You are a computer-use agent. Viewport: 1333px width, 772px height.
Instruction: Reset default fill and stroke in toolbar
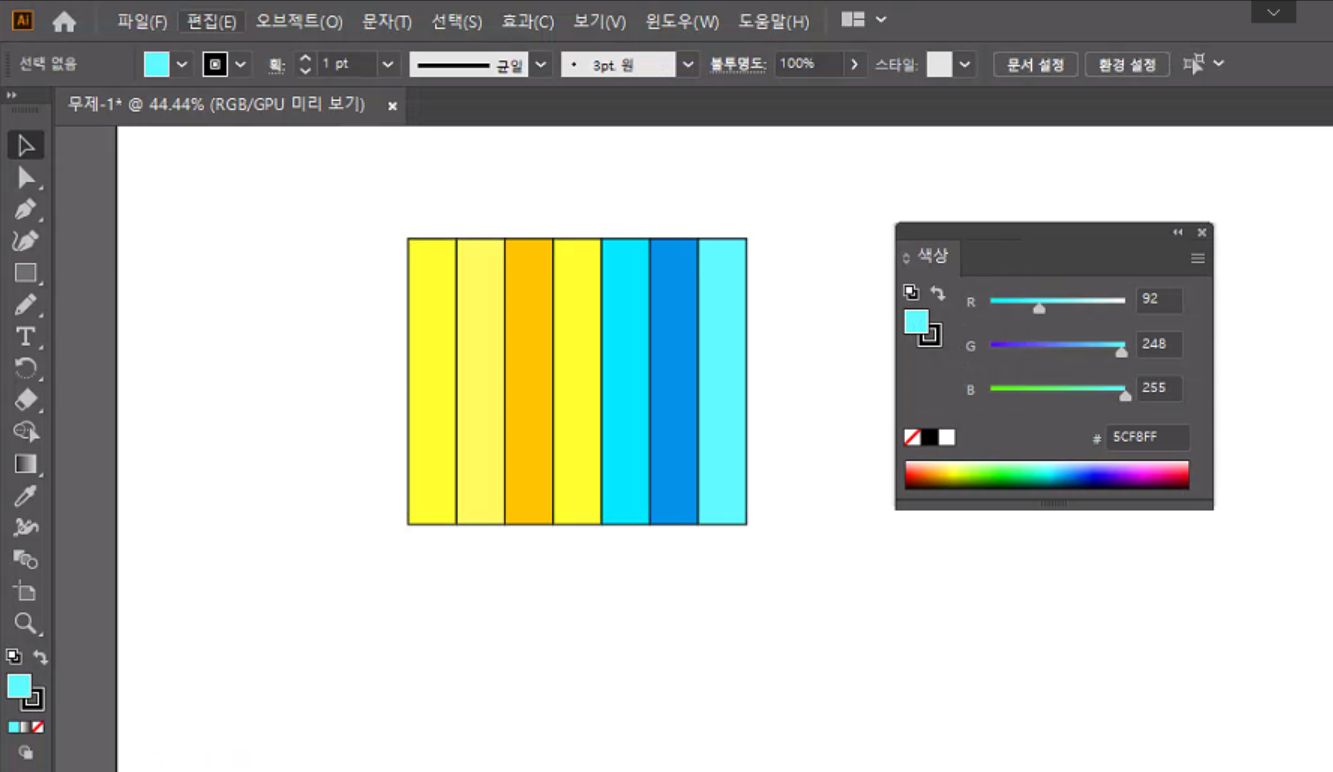(13, 657)
